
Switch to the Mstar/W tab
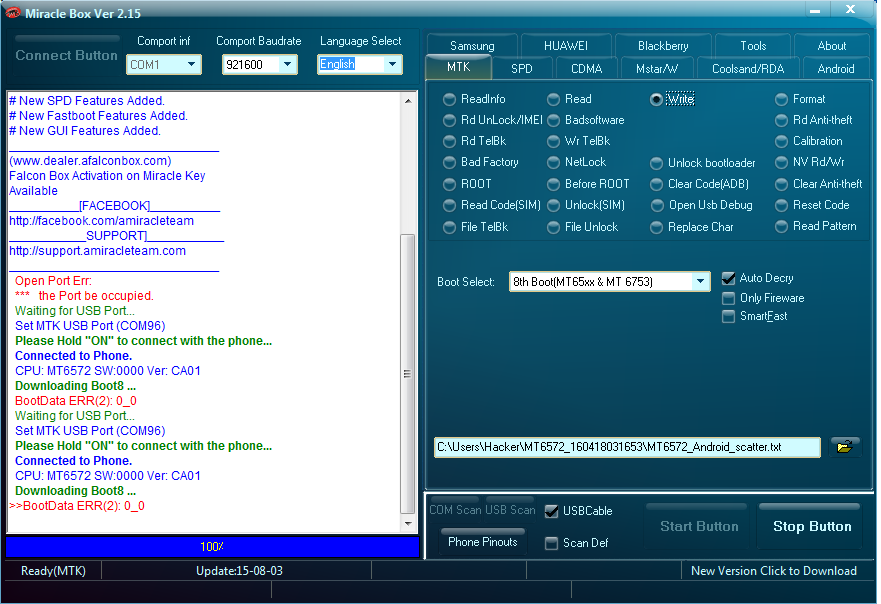657,69
